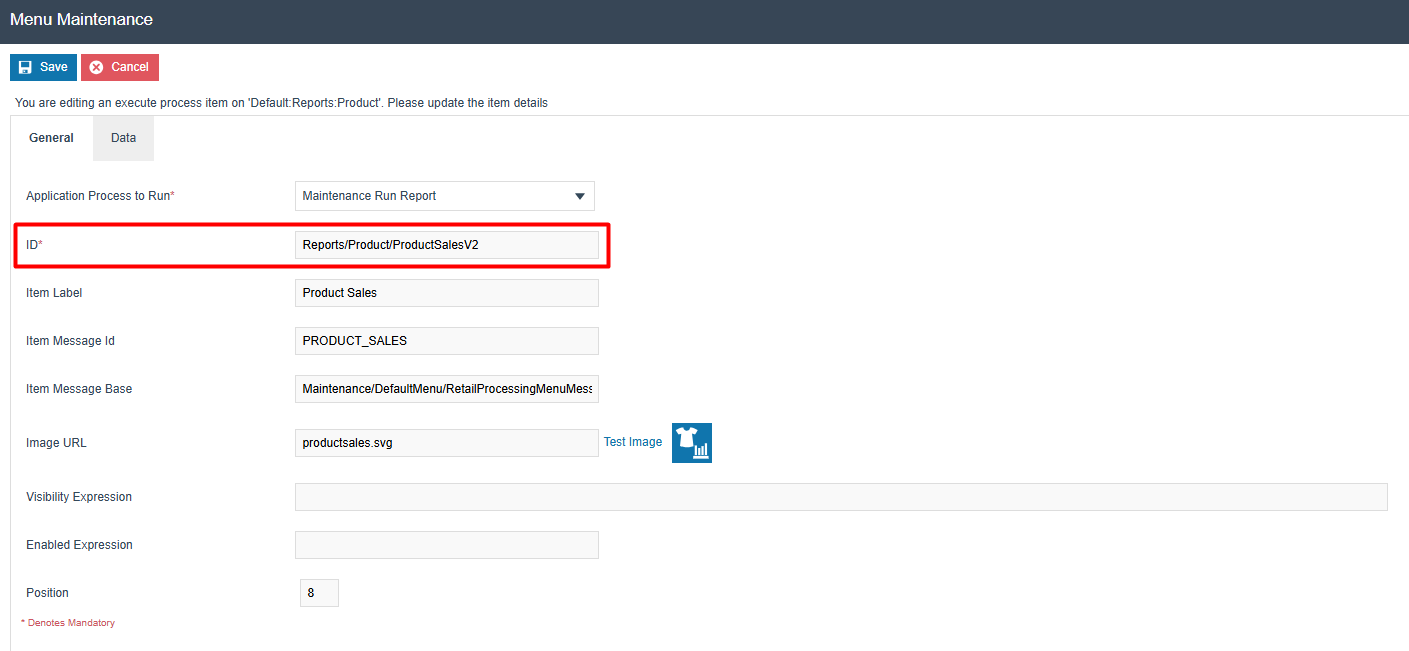Focus the Item Label field

(x=446, y=293)
